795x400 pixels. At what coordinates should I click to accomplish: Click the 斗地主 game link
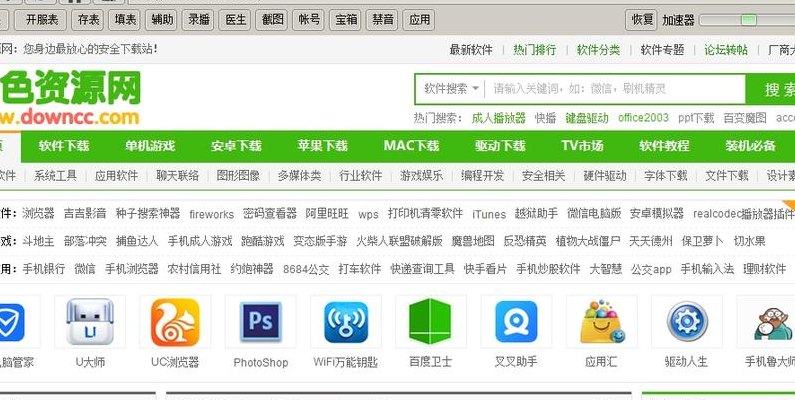(x=39, y=241)
